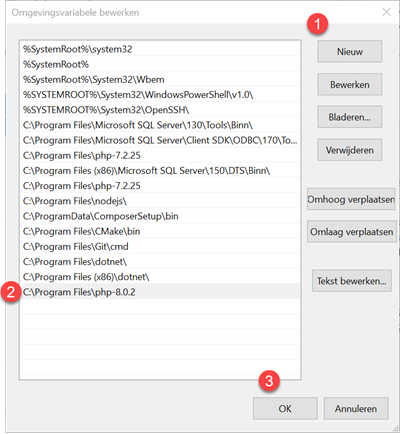
Task: Open Tekst bewerken... editor
Action: [x=352, y=281]
